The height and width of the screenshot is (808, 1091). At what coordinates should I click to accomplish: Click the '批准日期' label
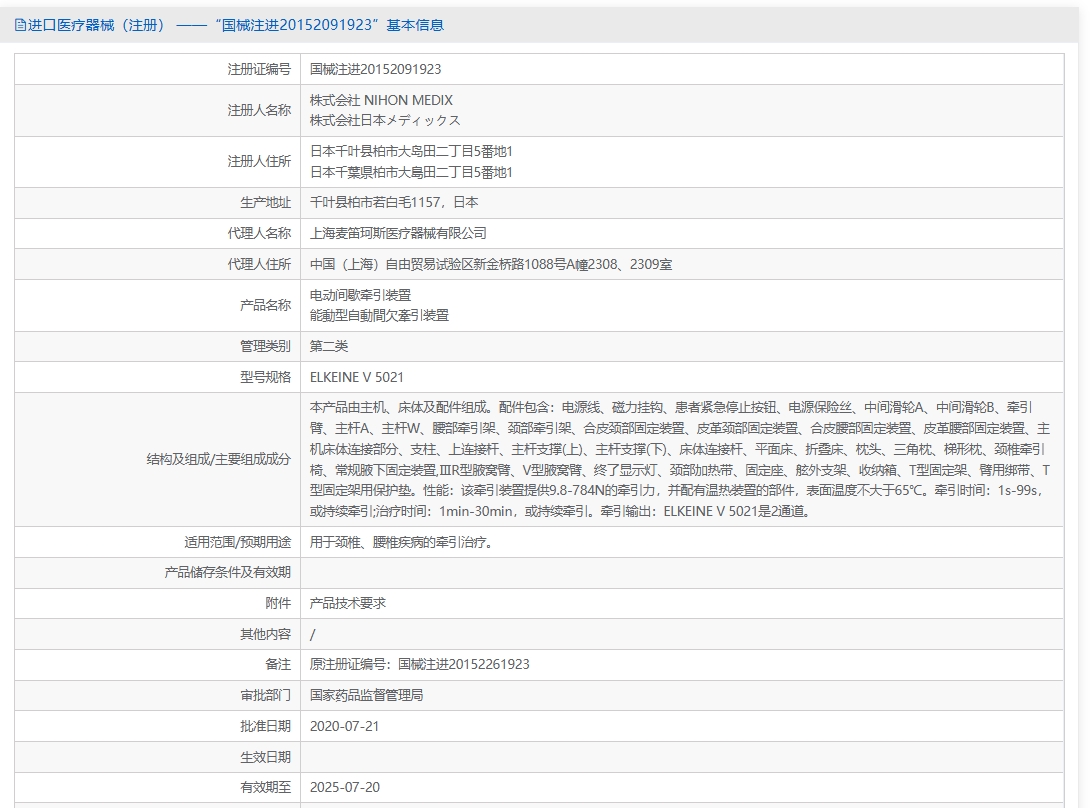coord(265,727)
